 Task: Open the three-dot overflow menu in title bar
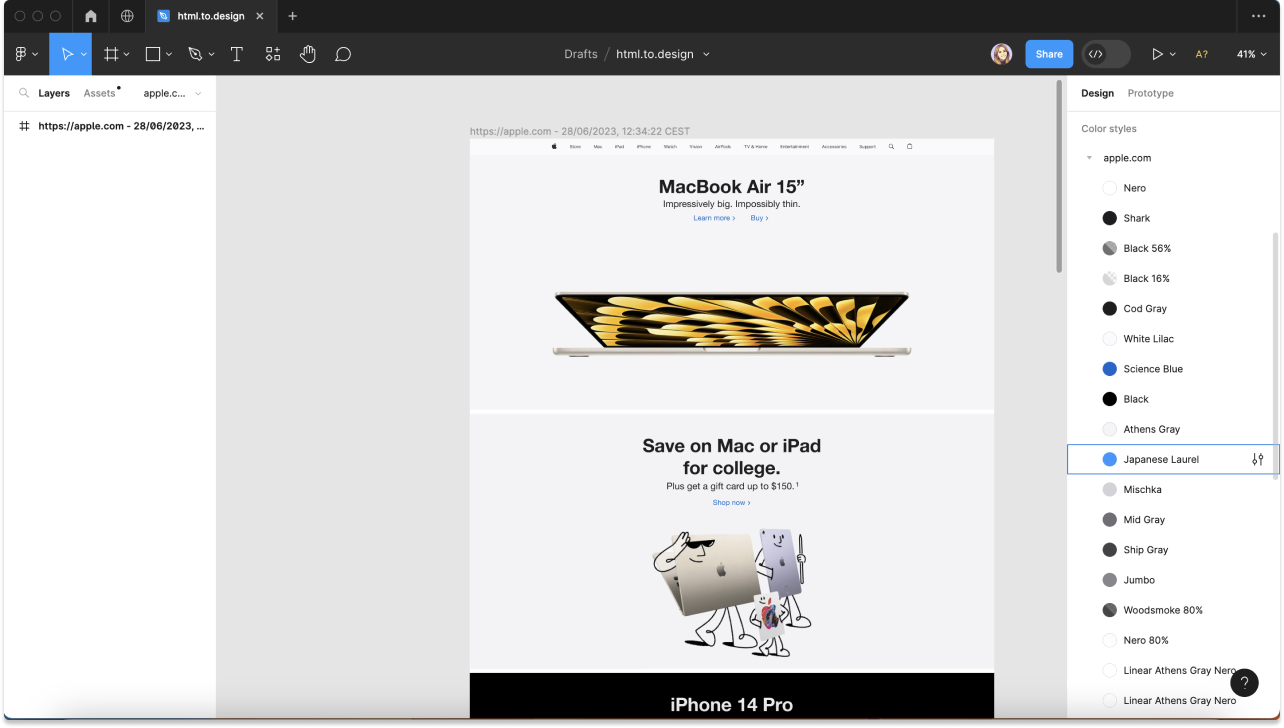pyautogui.click(x=1258, y=16)
